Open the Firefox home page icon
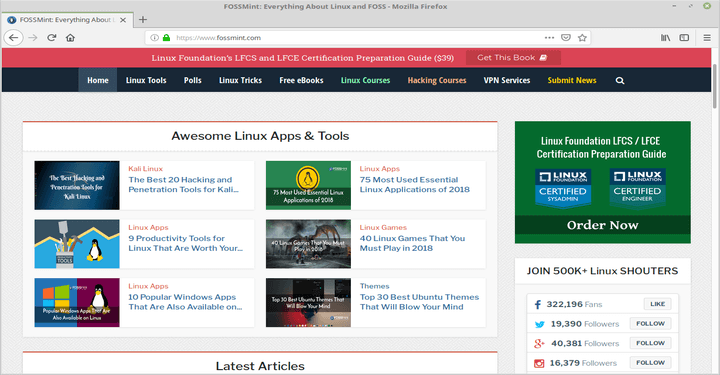720x375 pixels. pos(70,38)
